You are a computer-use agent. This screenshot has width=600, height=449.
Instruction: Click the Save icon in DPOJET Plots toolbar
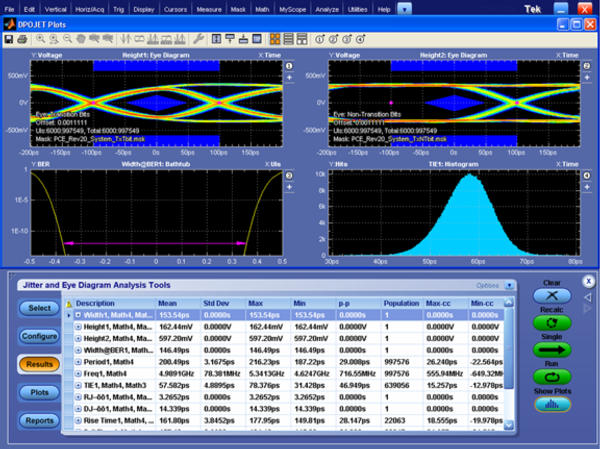[x=9, y=39]
